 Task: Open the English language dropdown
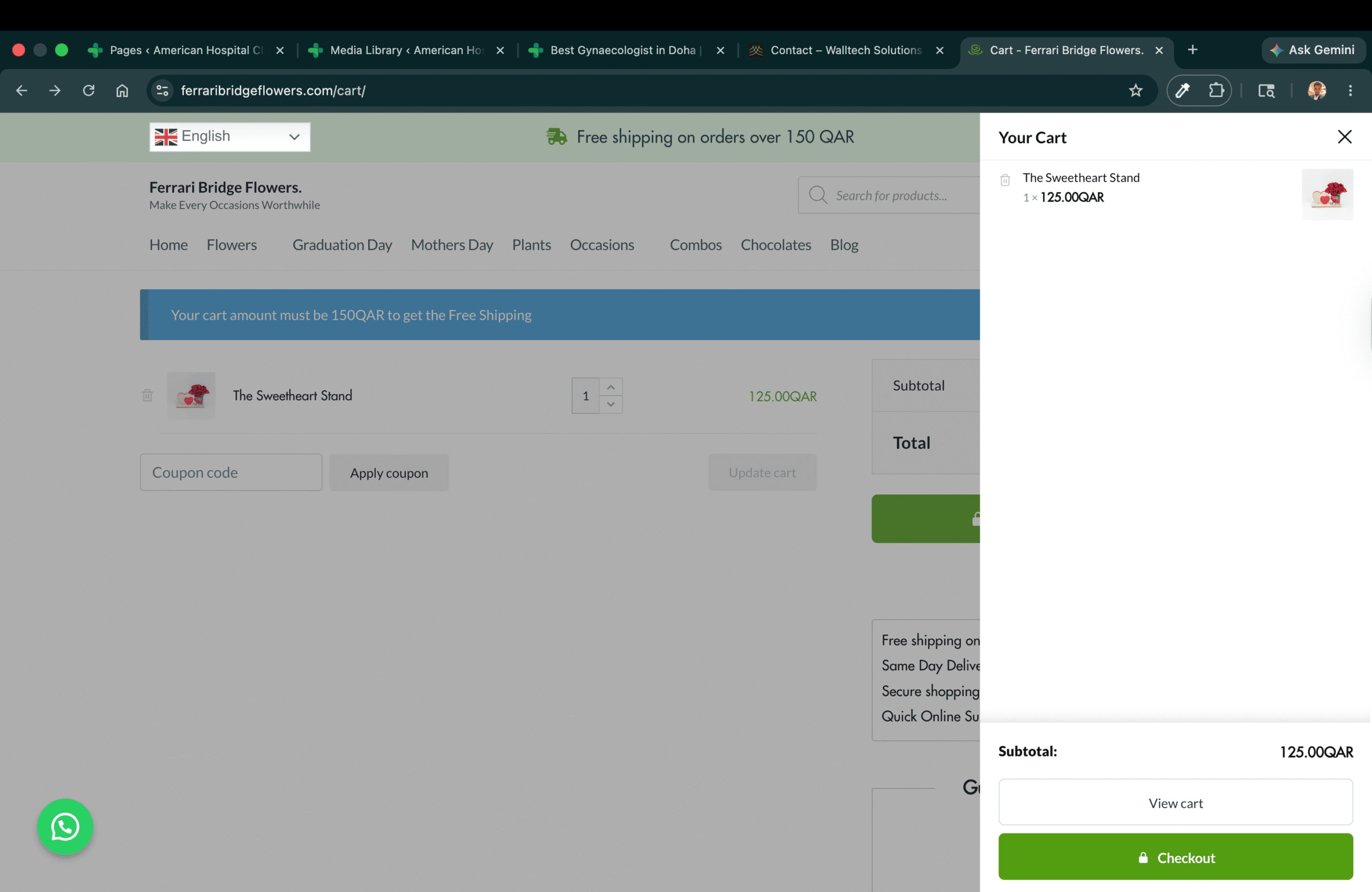229,137
